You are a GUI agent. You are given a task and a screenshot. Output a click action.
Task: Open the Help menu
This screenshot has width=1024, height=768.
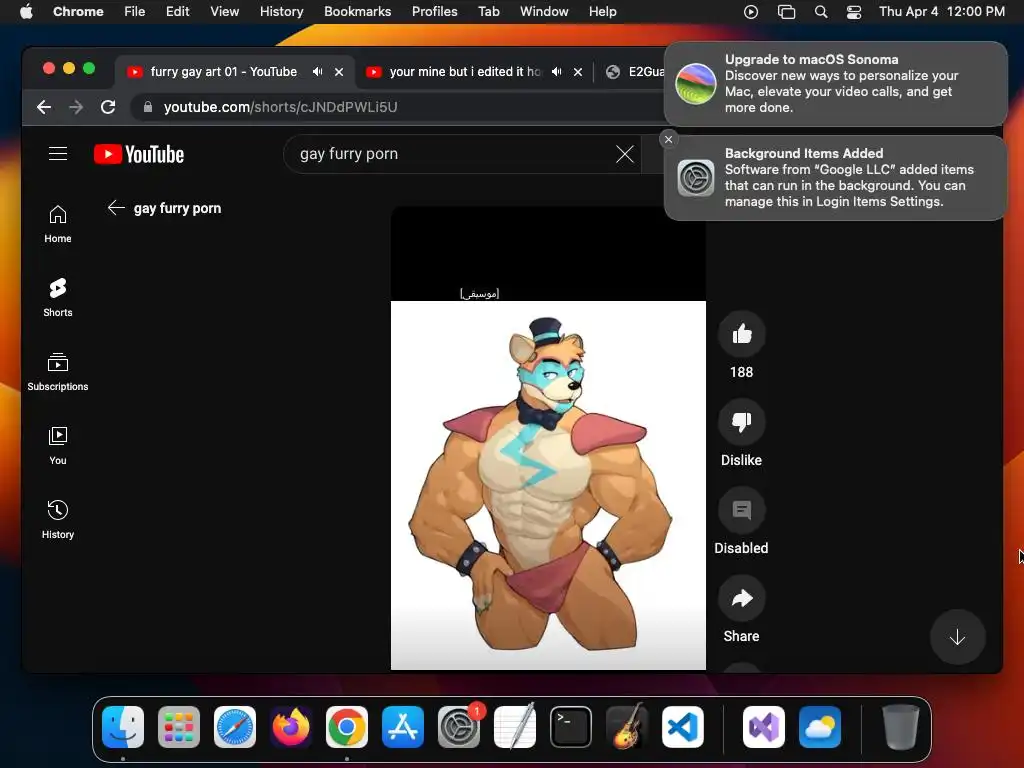pos(602,12)
